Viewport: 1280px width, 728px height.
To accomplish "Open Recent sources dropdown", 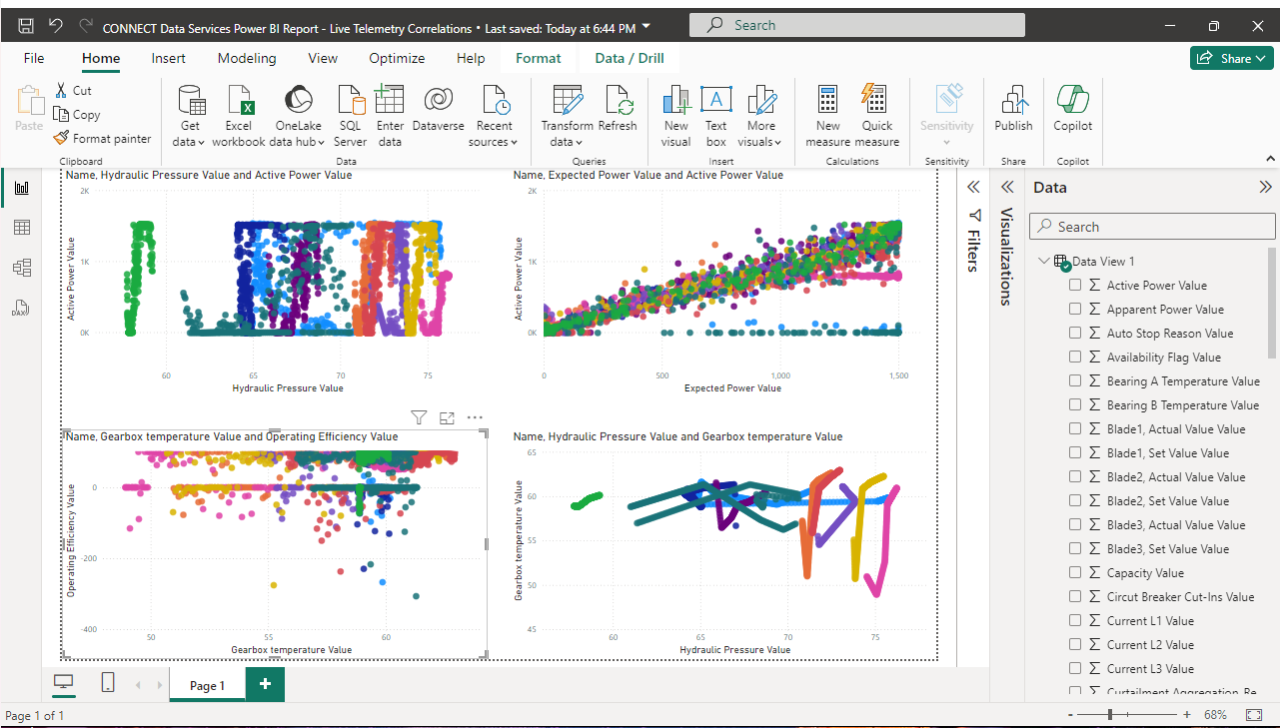I will pos(494,116).
